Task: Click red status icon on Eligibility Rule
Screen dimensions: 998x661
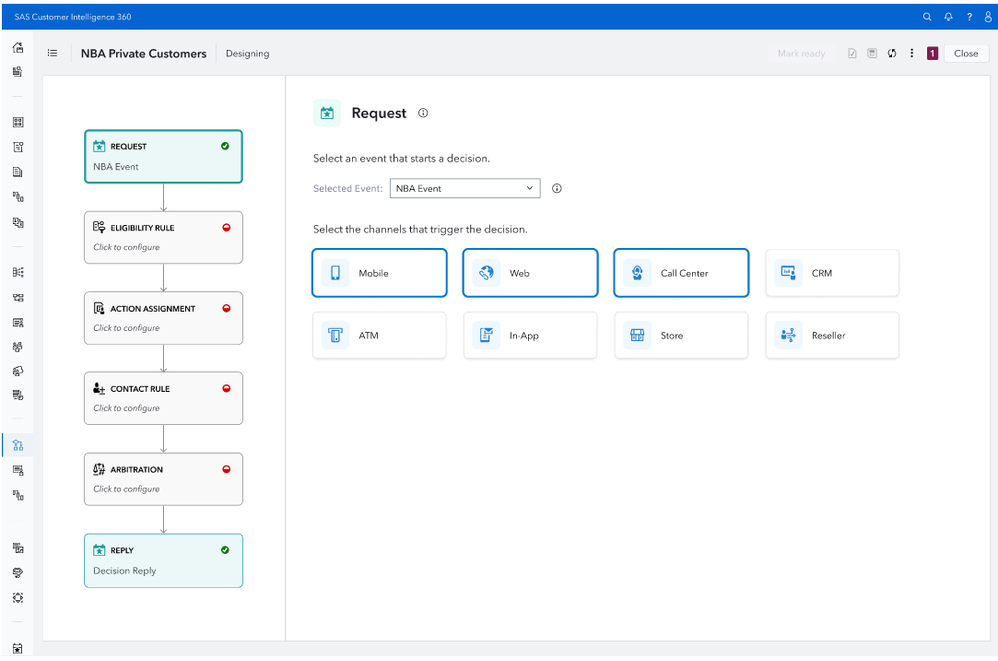Action: pyautogui.click(x=227, y=227)
